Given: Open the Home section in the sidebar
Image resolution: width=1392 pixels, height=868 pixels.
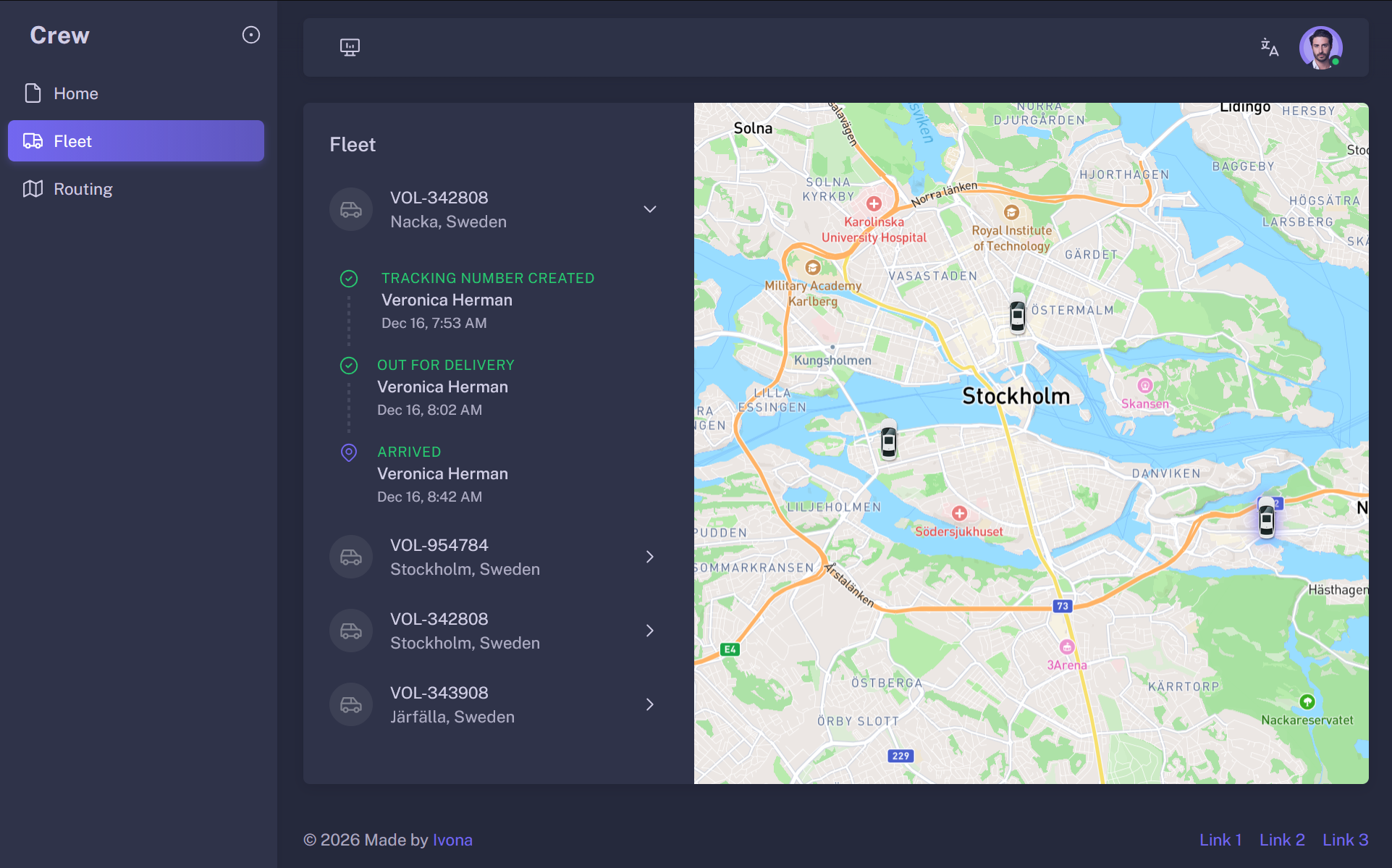Looking at the screenshot, I should coord(75,93).
